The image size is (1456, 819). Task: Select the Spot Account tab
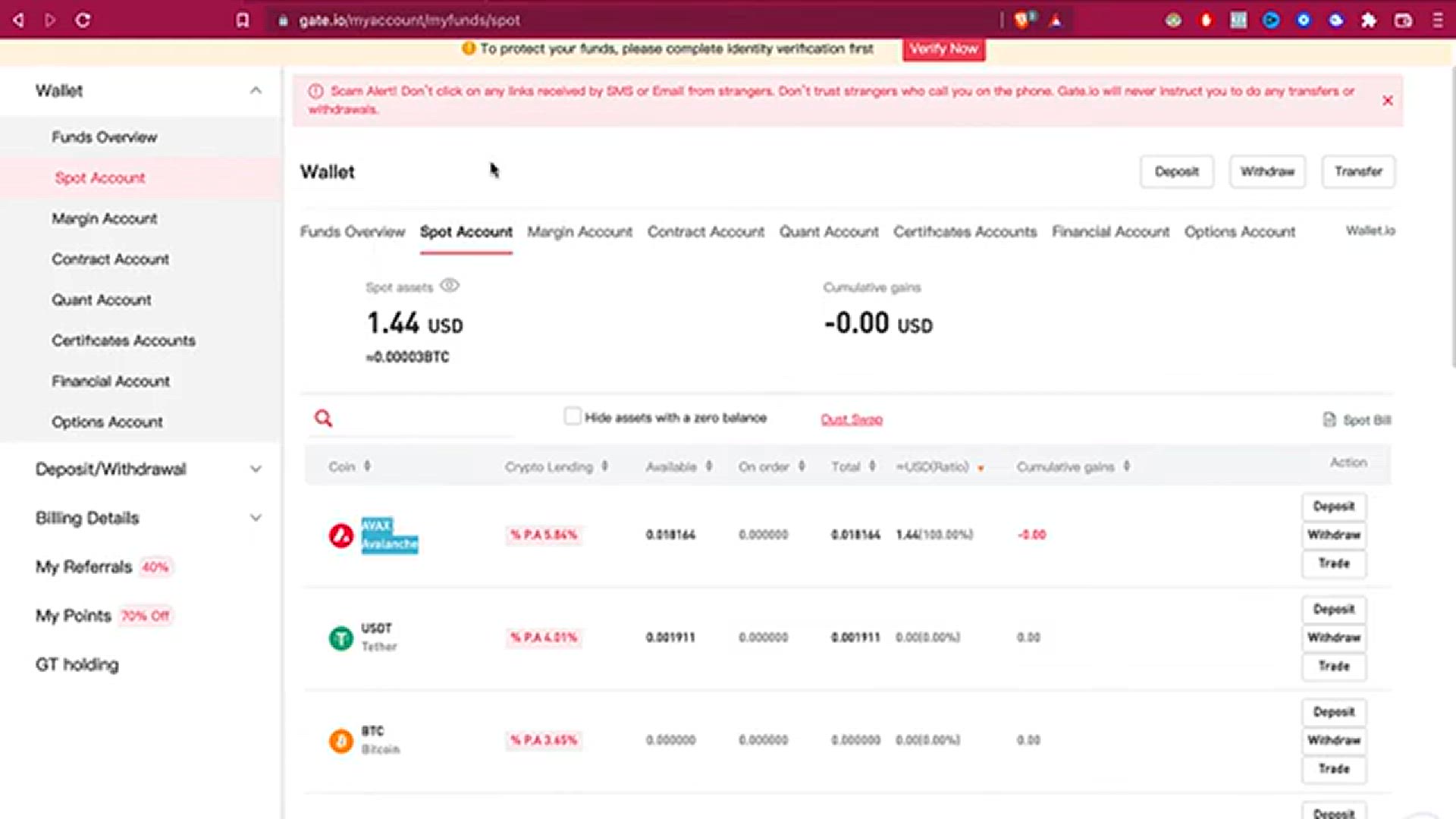point(466,232)
